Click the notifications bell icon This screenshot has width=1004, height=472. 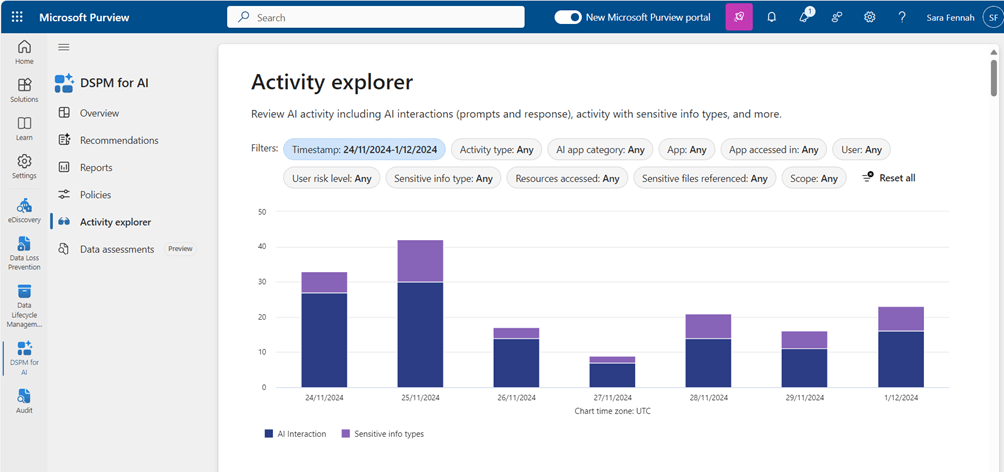(x=772, y=17)
